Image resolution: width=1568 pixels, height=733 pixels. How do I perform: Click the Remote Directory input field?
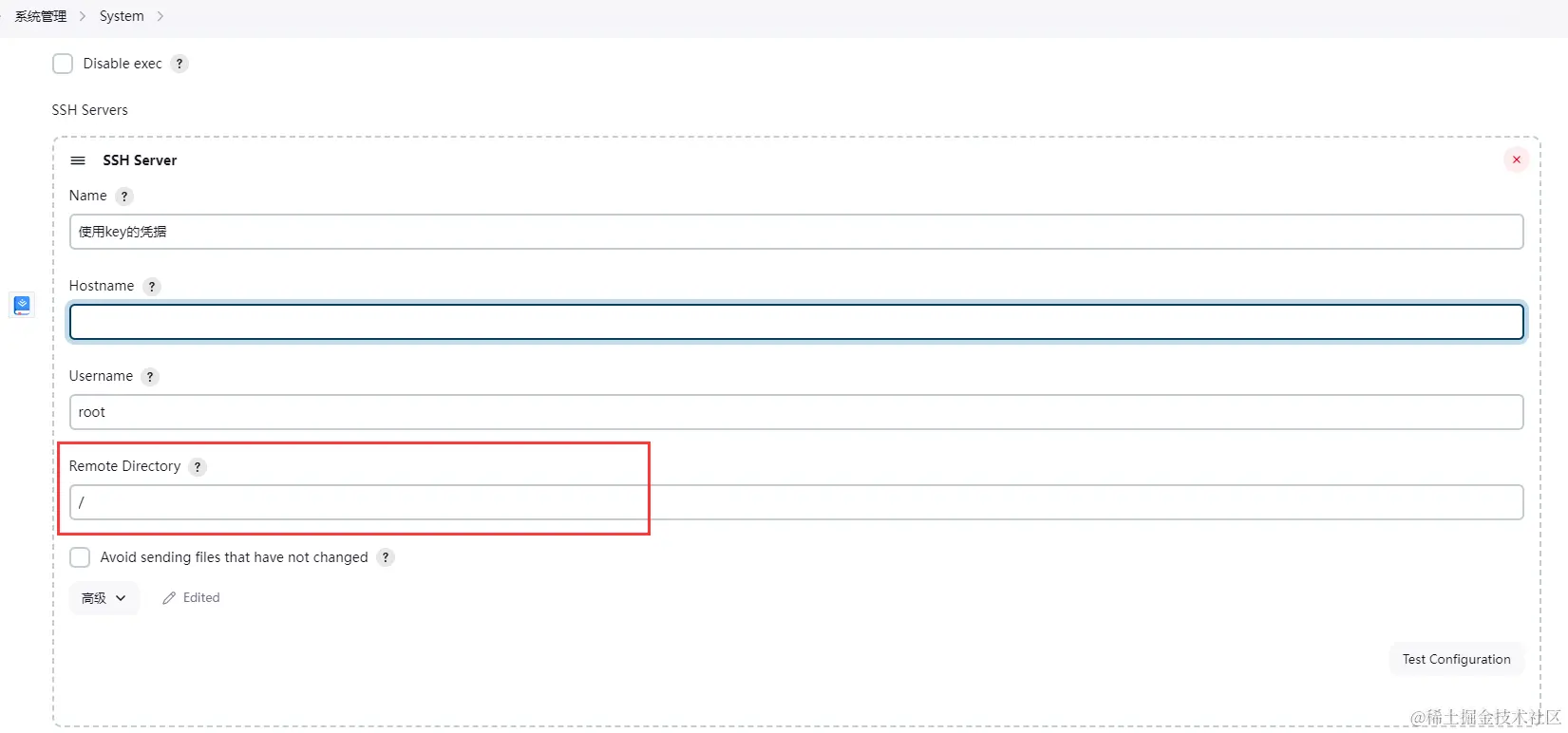797,502
